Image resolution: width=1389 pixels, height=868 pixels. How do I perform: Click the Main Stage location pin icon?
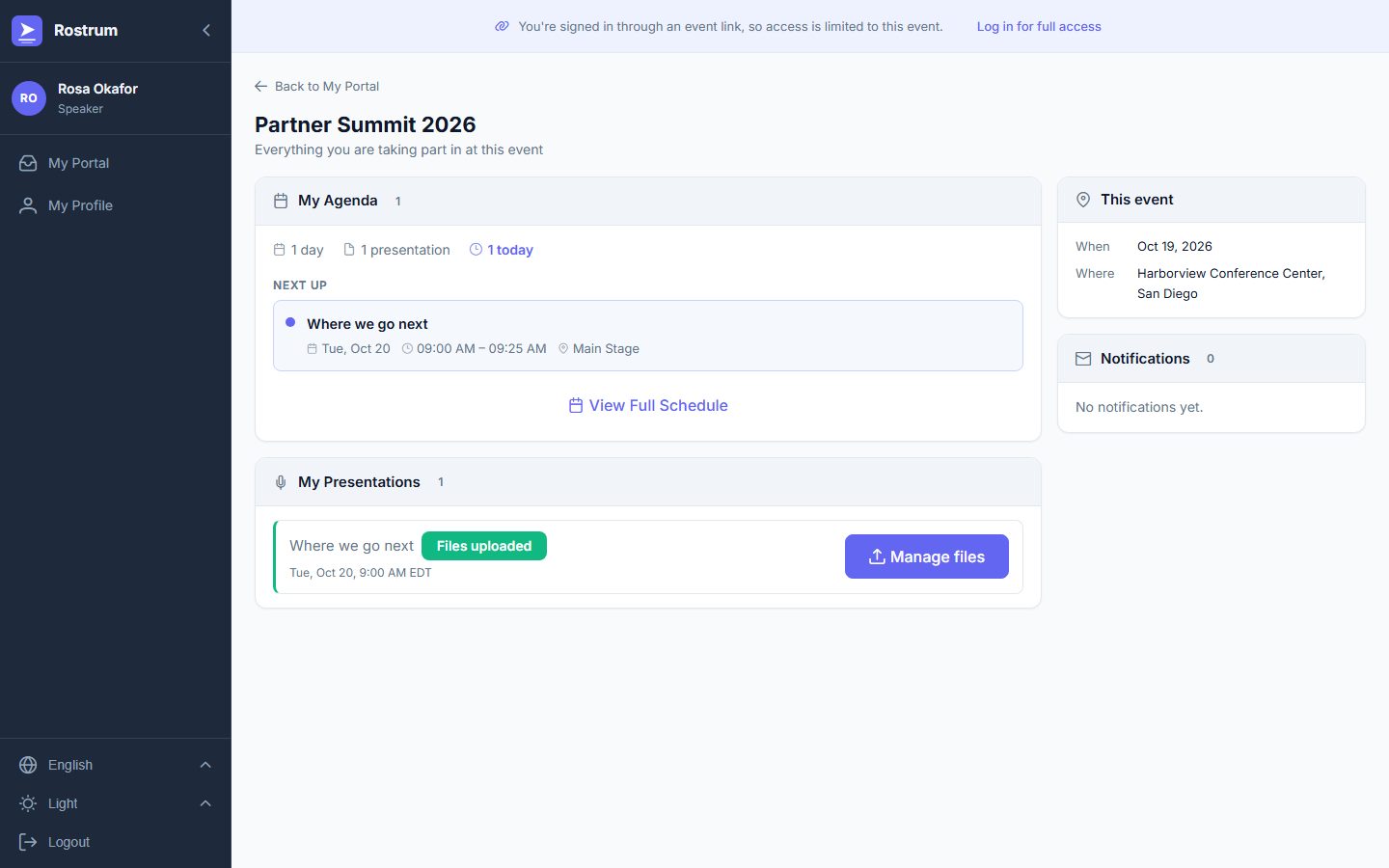563,348
